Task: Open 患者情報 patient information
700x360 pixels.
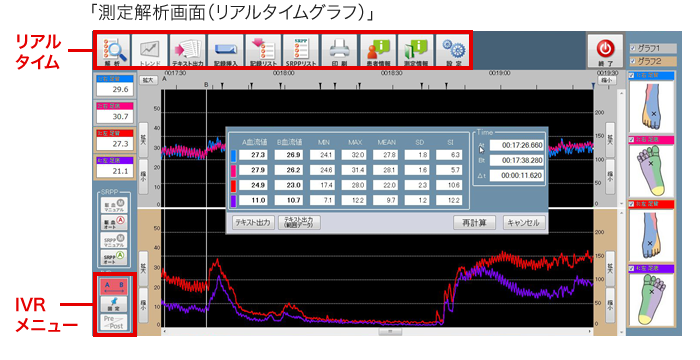Action: click(x=378, y=50)
